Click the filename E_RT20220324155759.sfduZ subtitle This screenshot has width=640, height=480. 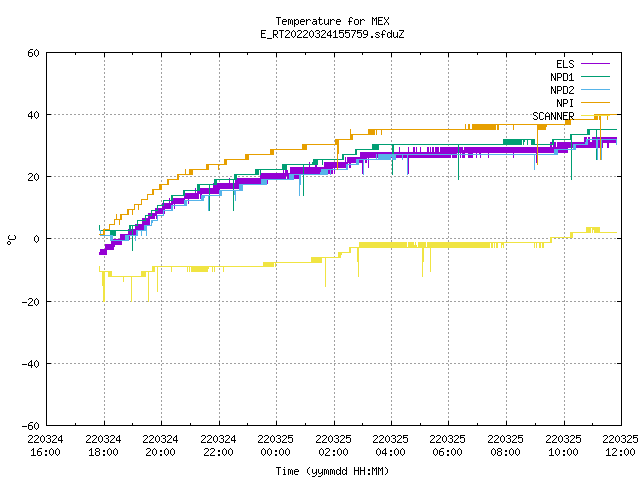point(332,34)
